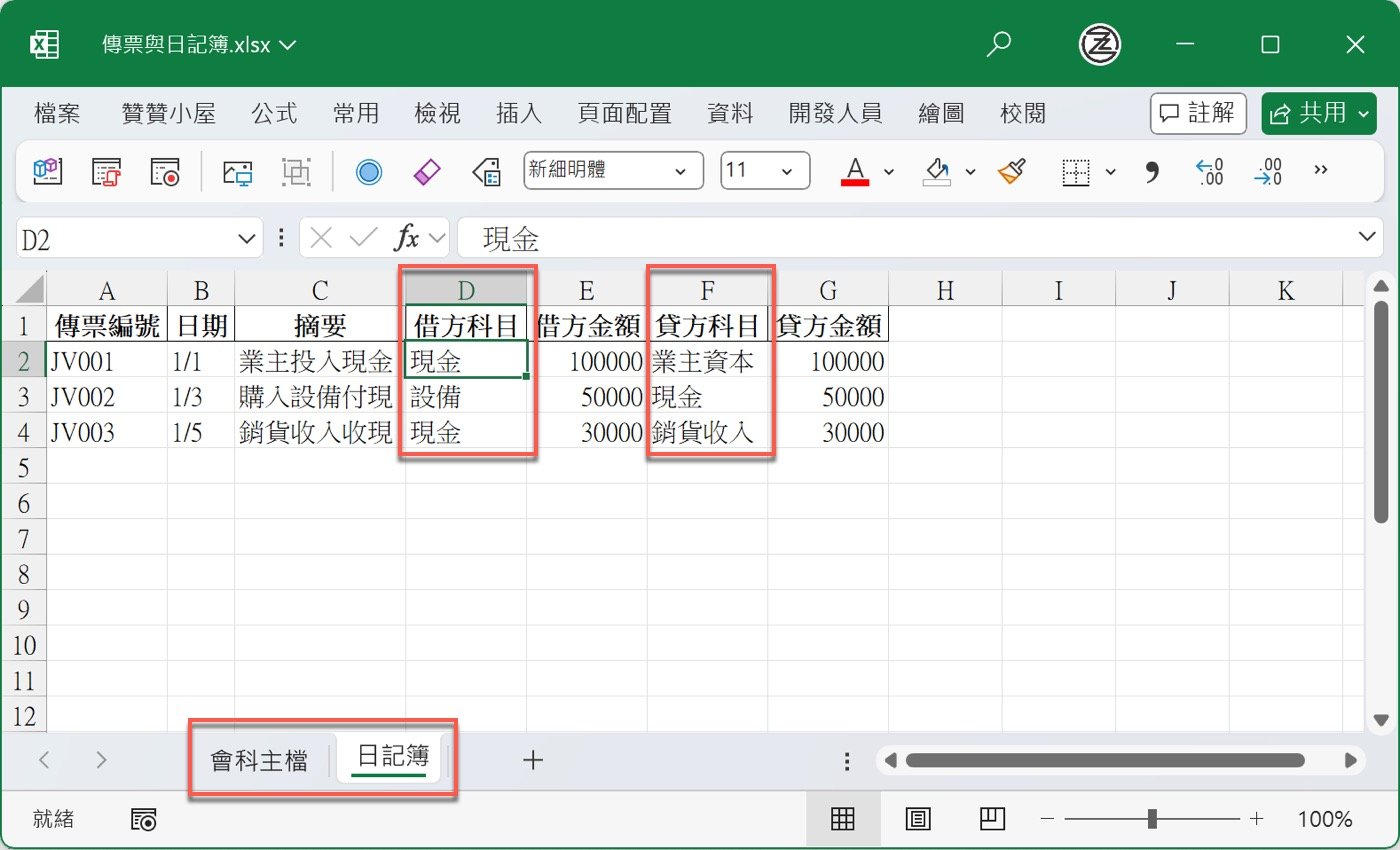Select the eraser tool icon in the toolbar

[426, 171]
